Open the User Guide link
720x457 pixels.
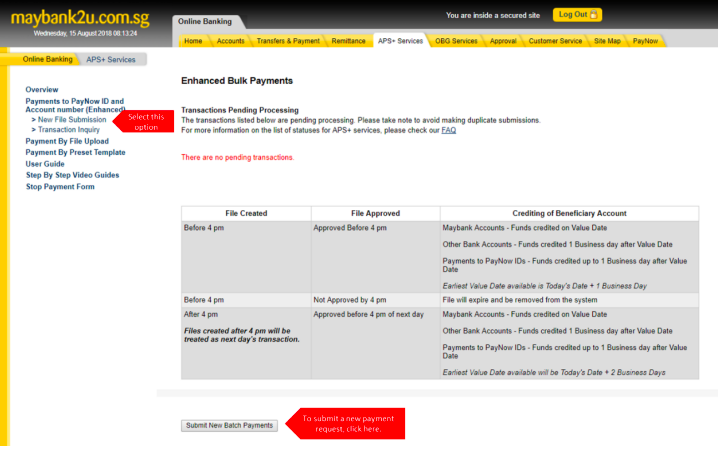(x=45, y=164)
